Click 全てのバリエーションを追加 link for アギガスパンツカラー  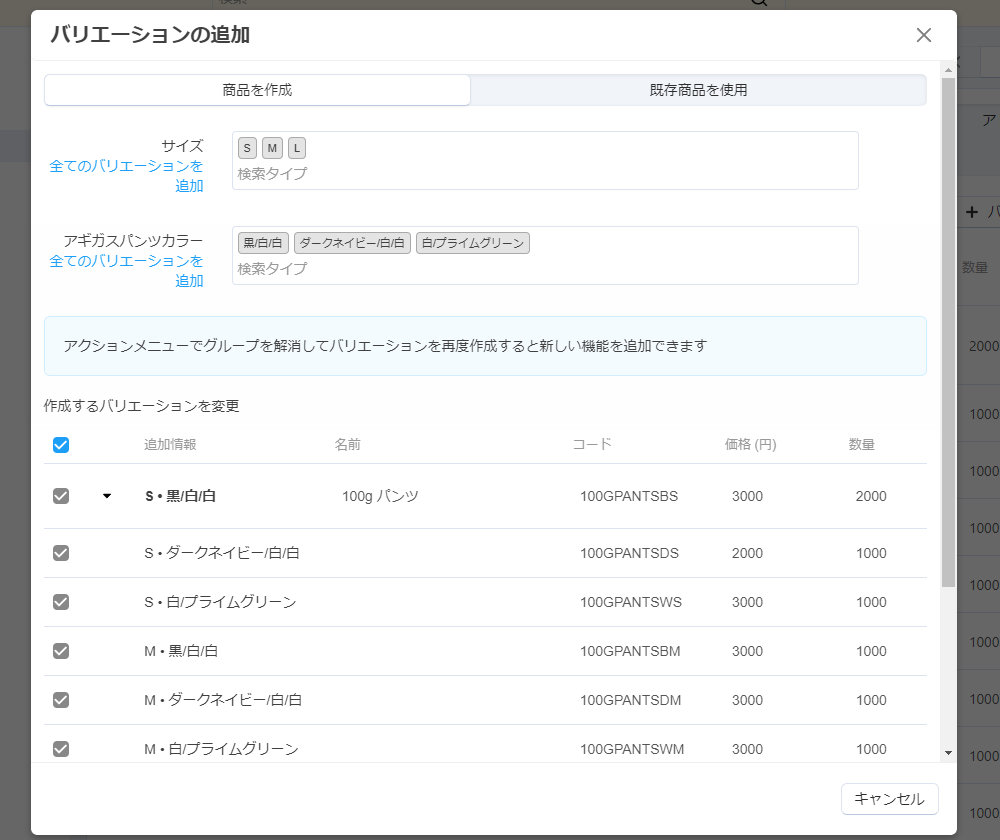point(126,270)
